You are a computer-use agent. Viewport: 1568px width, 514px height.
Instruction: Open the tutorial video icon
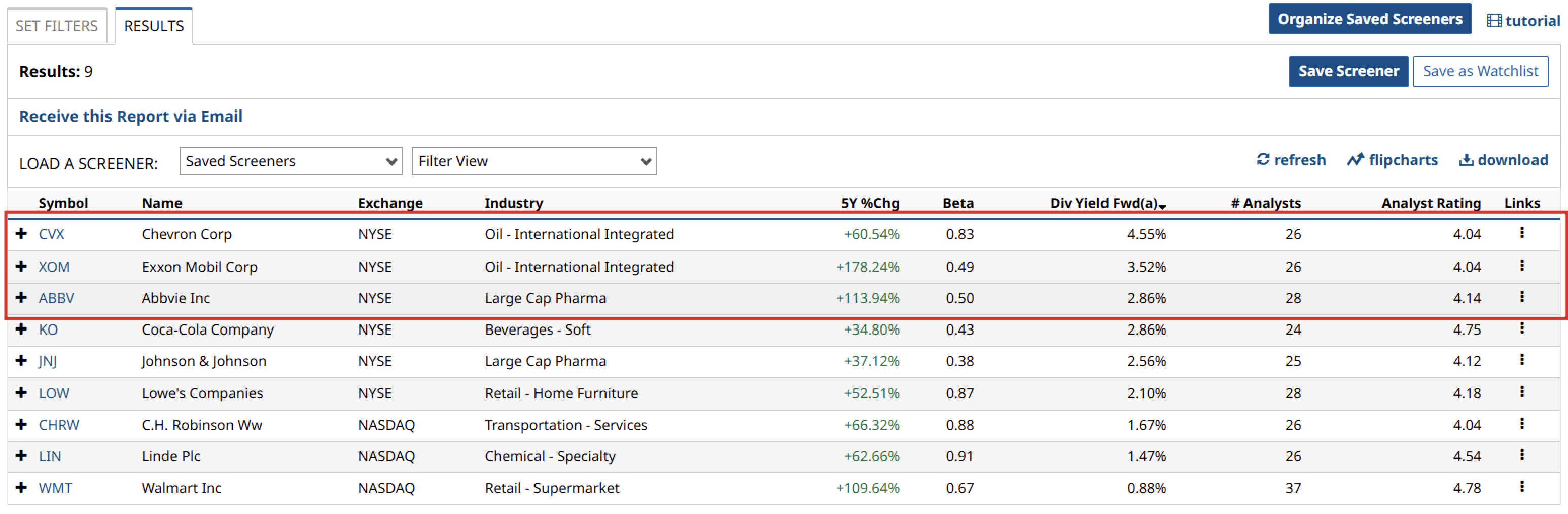pos(1494,21)
